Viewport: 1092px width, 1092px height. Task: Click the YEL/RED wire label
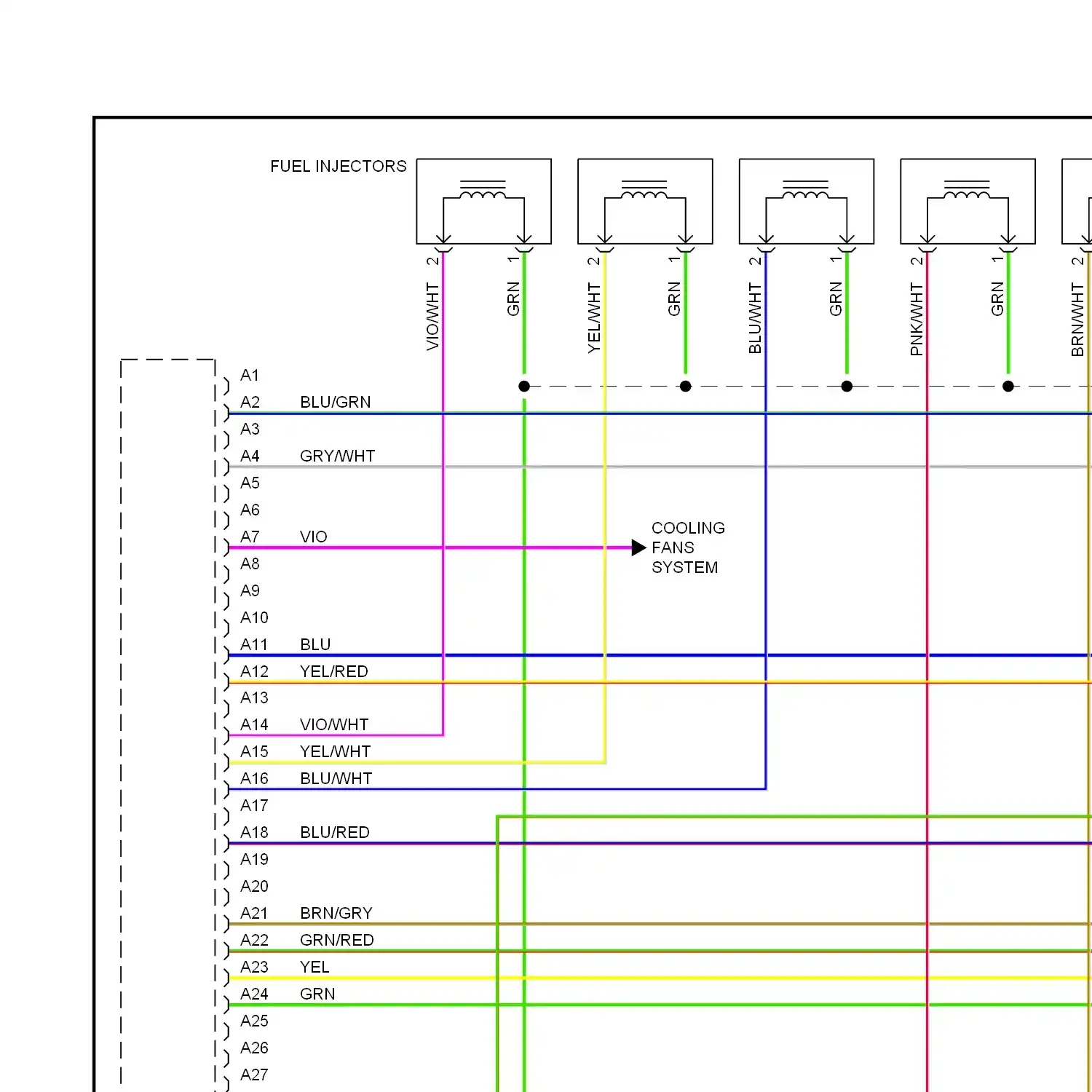pyautogui.click(x=334, y=672)
